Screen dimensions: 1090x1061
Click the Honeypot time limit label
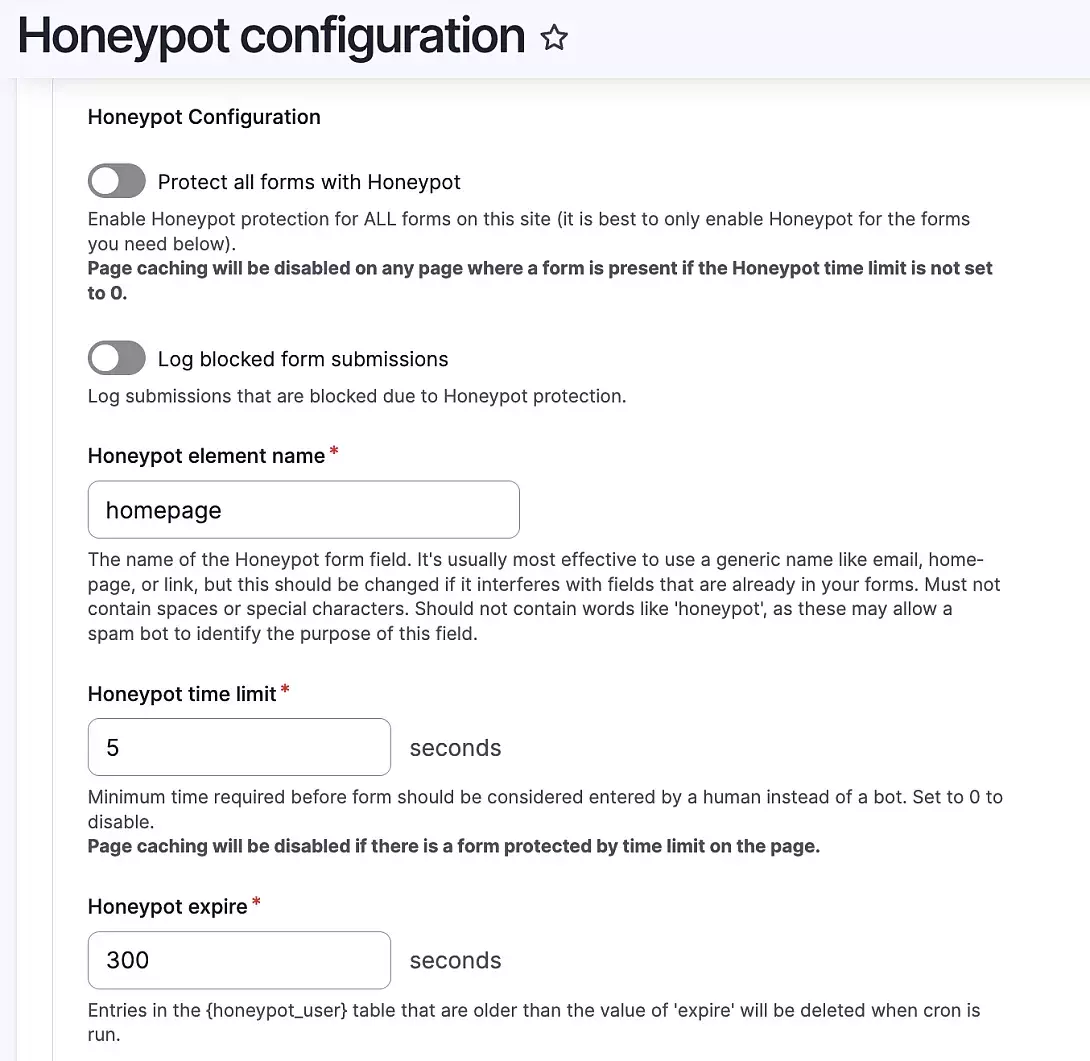click(x=183, y=694)
